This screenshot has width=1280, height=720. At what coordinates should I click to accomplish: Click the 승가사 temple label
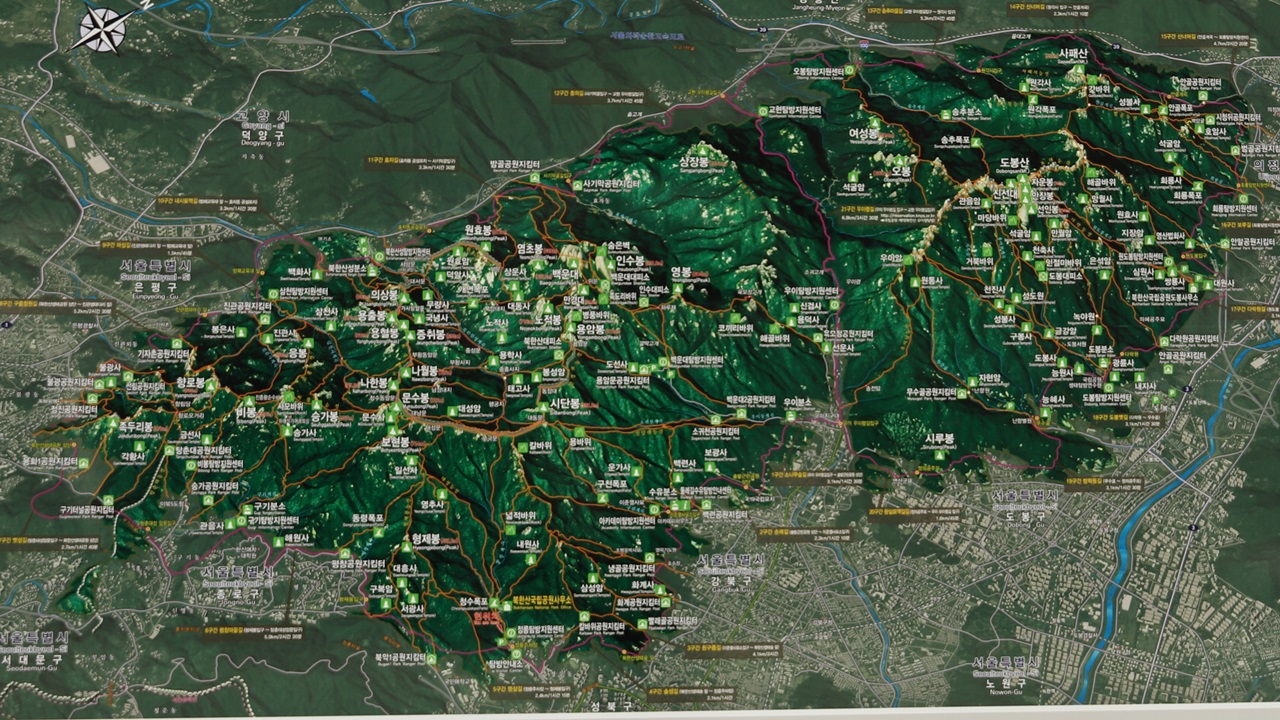point(304,433)
